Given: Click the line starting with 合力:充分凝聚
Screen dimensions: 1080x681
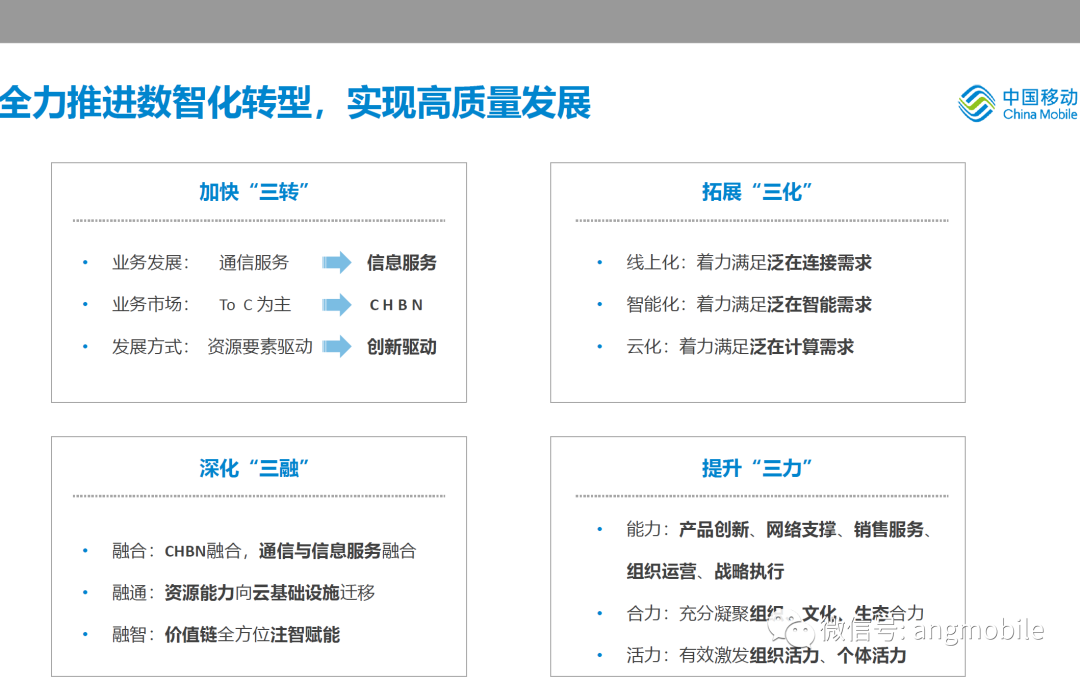Looking at the screenshot, I should 775,613.
